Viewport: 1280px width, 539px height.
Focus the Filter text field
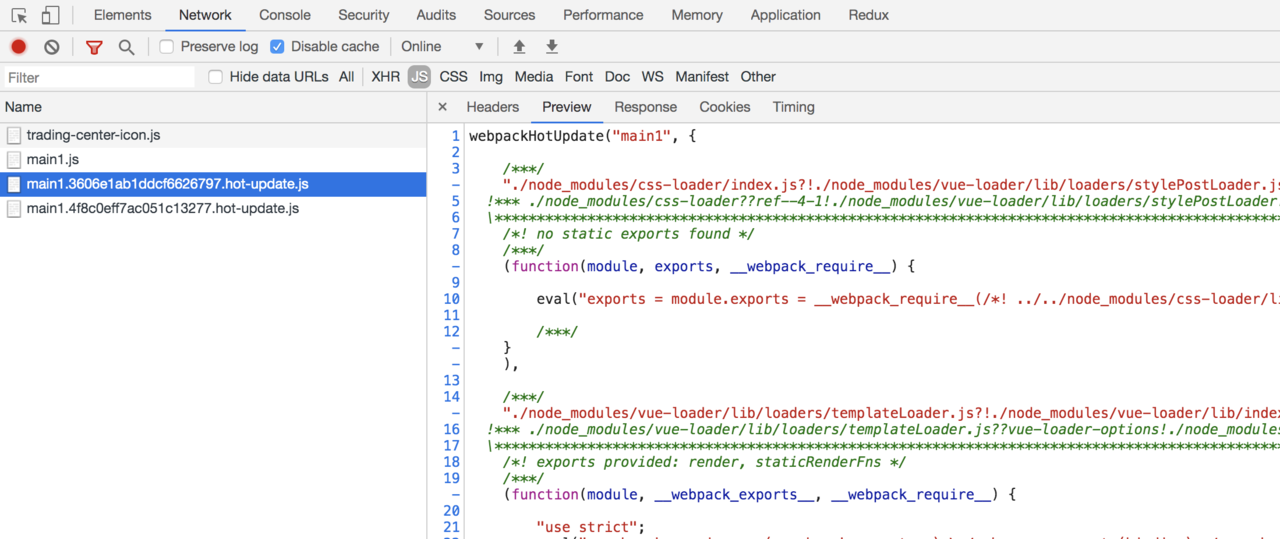pyautogui.click(x=98, y=77)
